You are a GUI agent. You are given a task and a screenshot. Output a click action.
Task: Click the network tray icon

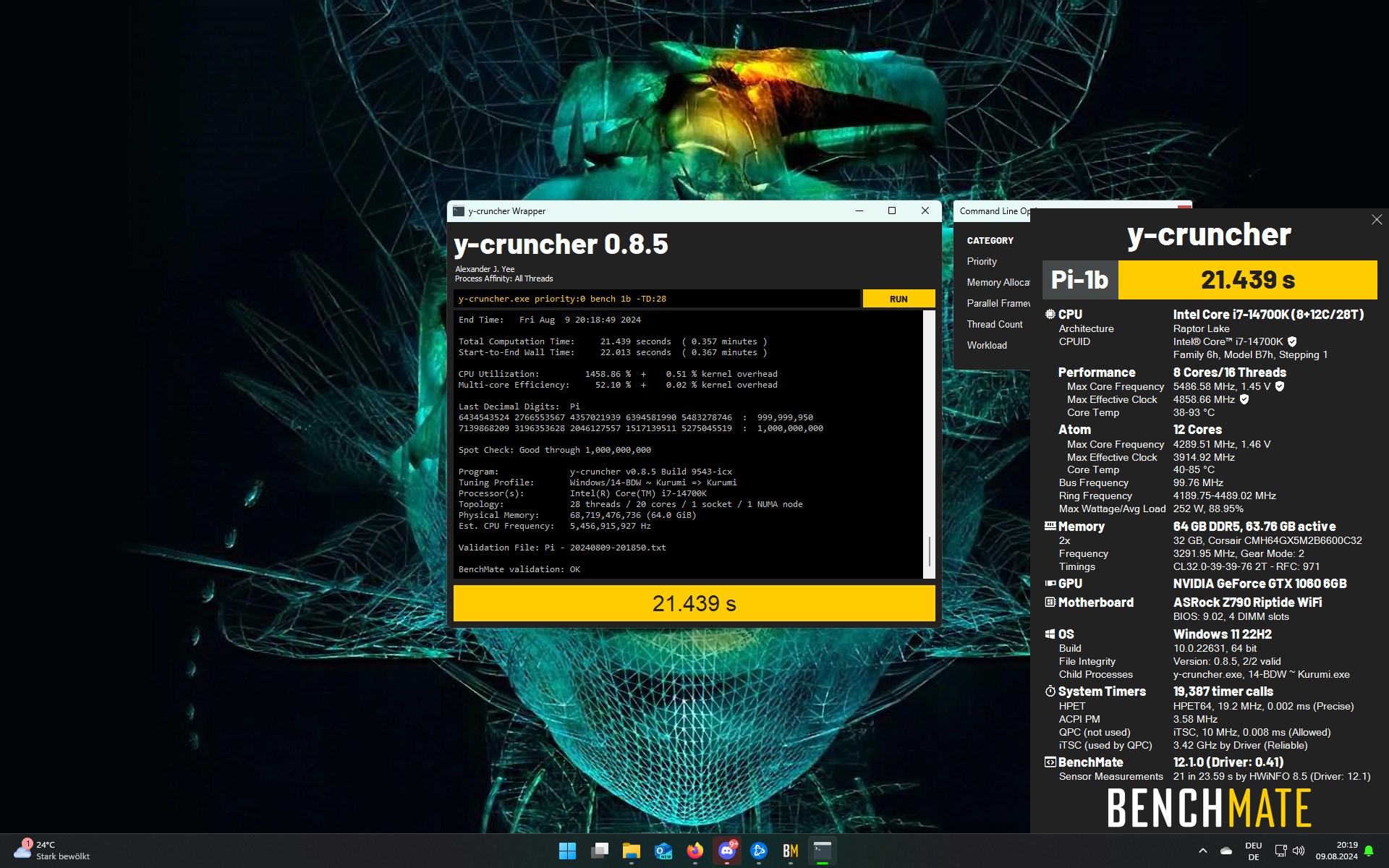click(1280, 851)
